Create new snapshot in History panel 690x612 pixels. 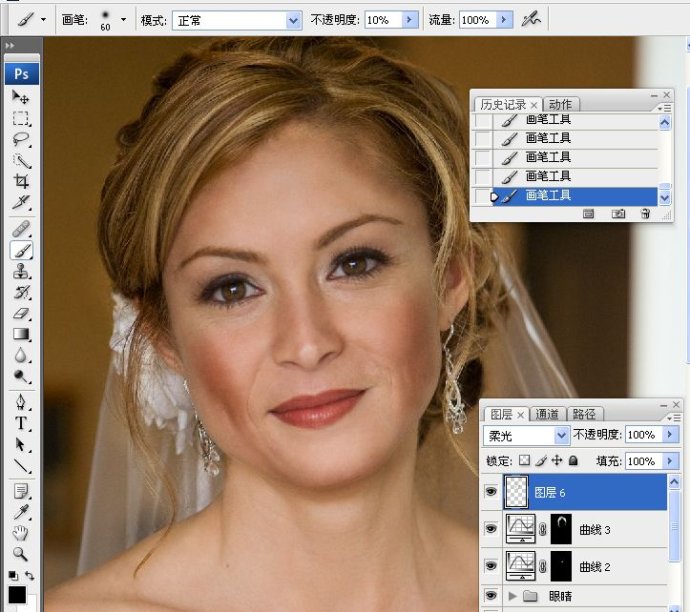[x=618, y=214]
